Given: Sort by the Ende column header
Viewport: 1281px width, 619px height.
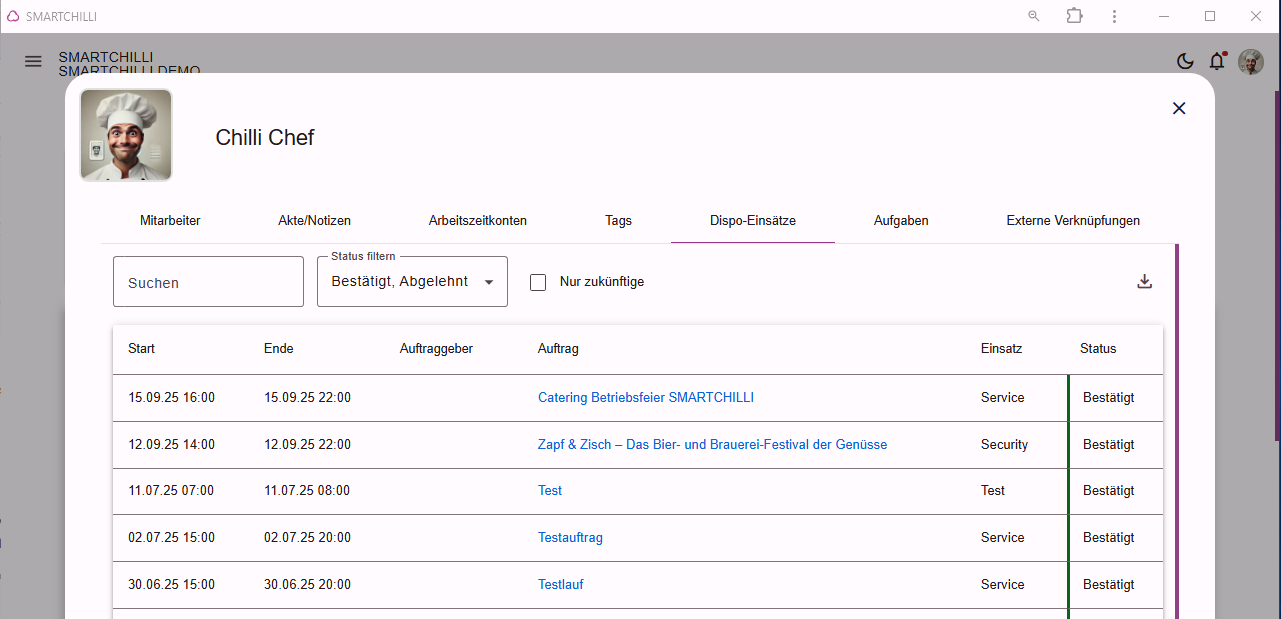Looking at the screenshot, I should [278, 349].
